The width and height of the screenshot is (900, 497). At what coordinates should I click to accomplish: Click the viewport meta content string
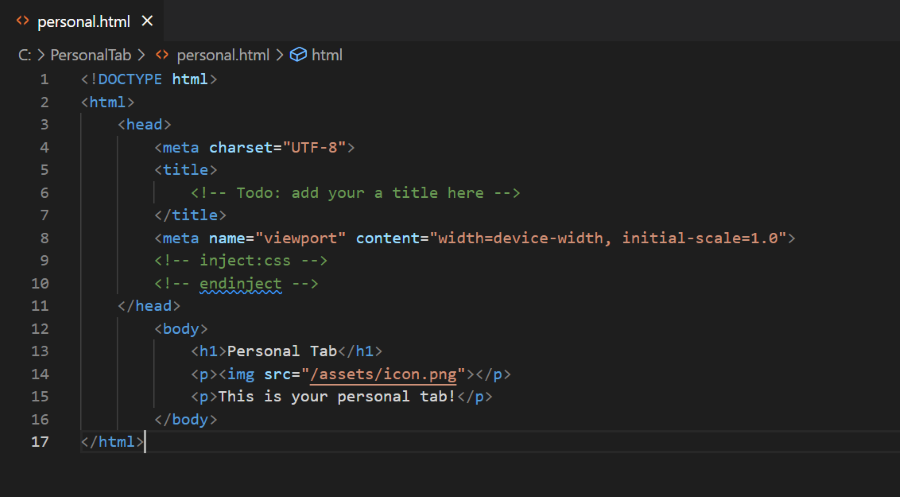(612, 238)
